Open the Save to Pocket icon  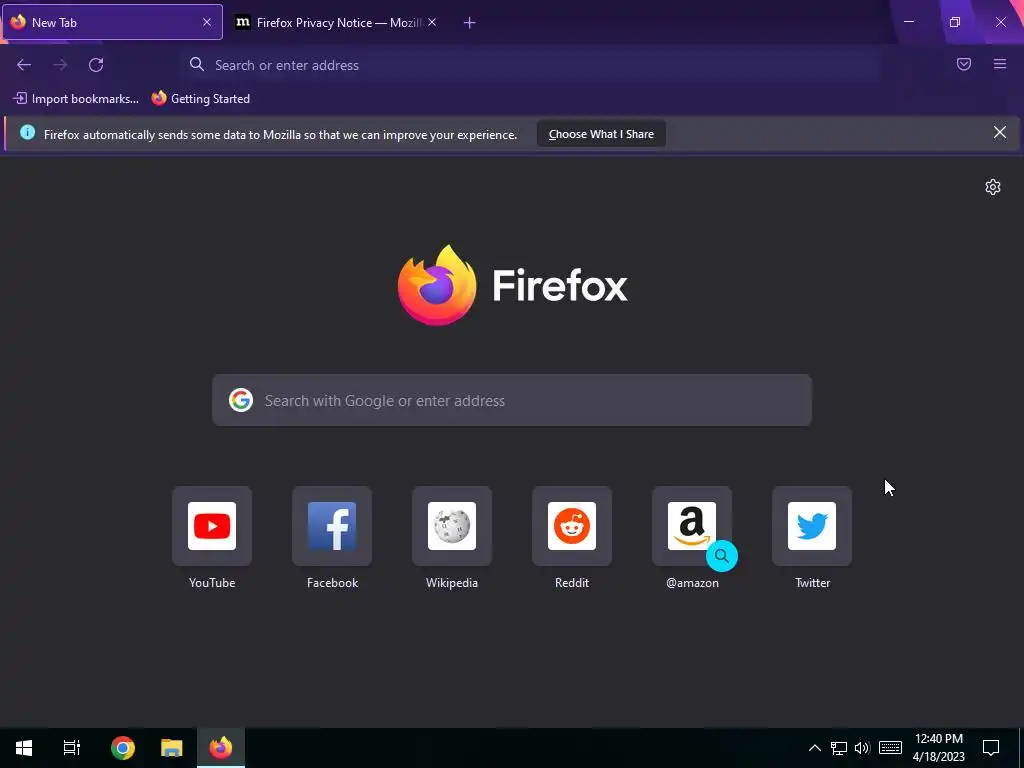pos(964,64)
